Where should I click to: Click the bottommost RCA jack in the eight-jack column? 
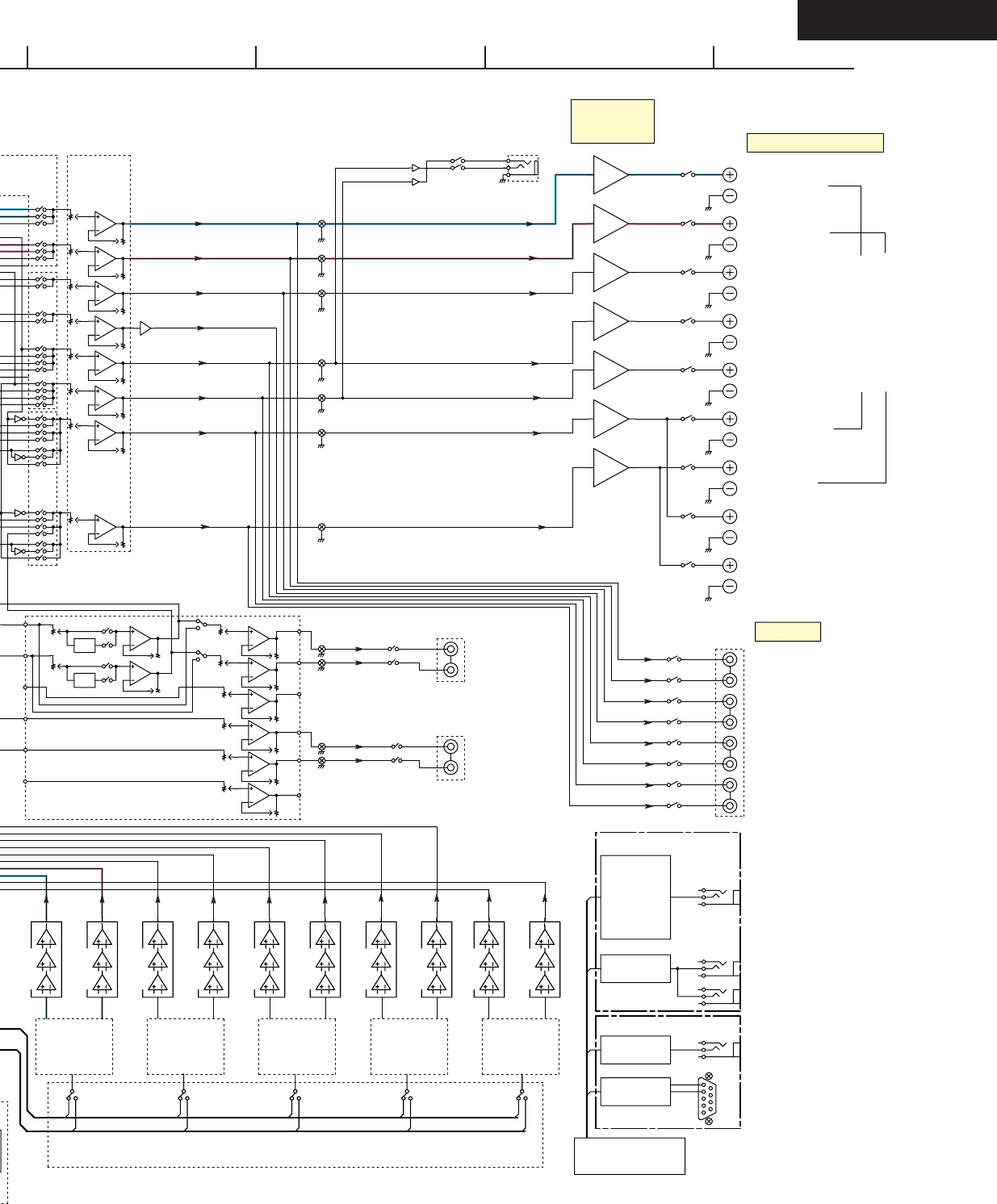point(729,805)
